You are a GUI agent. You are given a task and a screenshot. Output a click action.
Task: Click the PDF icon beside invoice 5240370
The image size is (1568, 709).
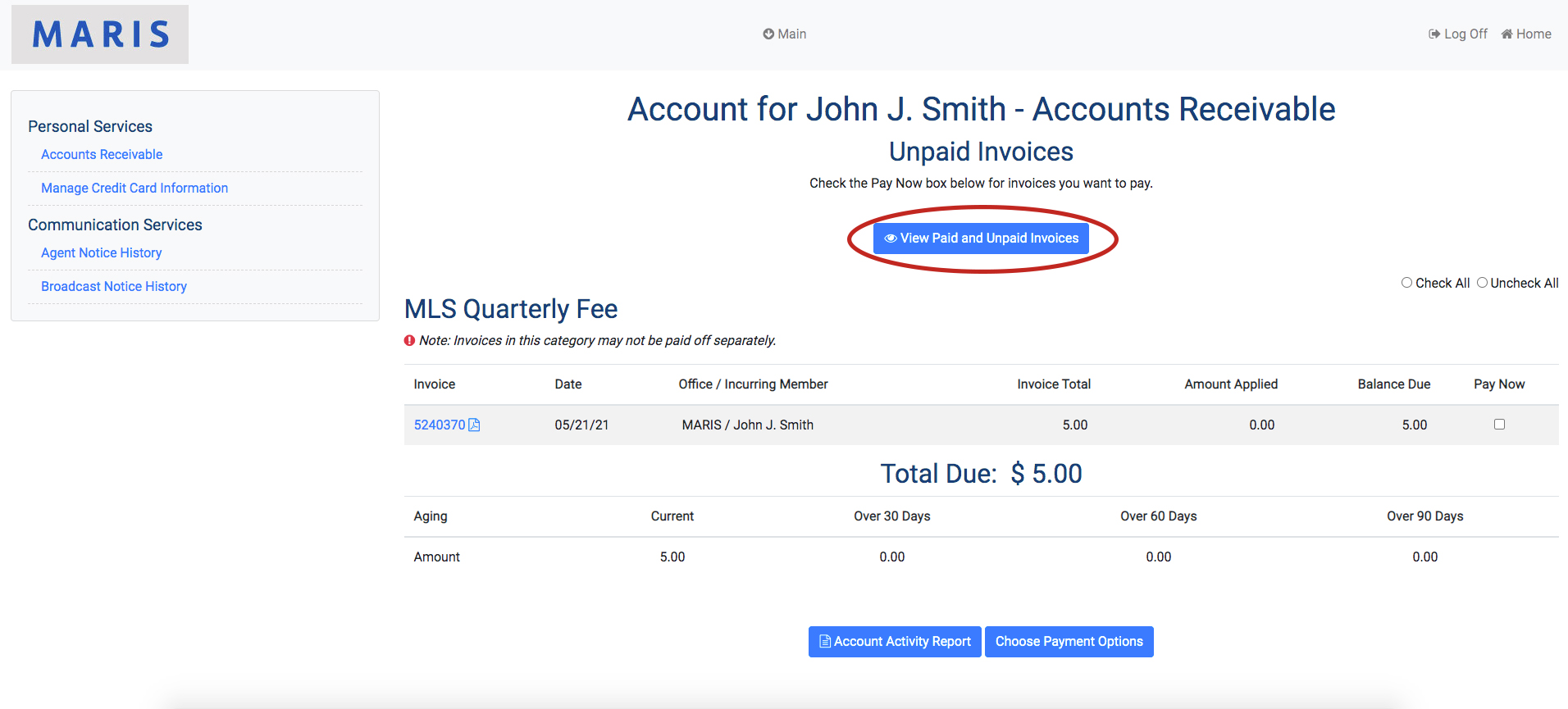pos(474,425)
